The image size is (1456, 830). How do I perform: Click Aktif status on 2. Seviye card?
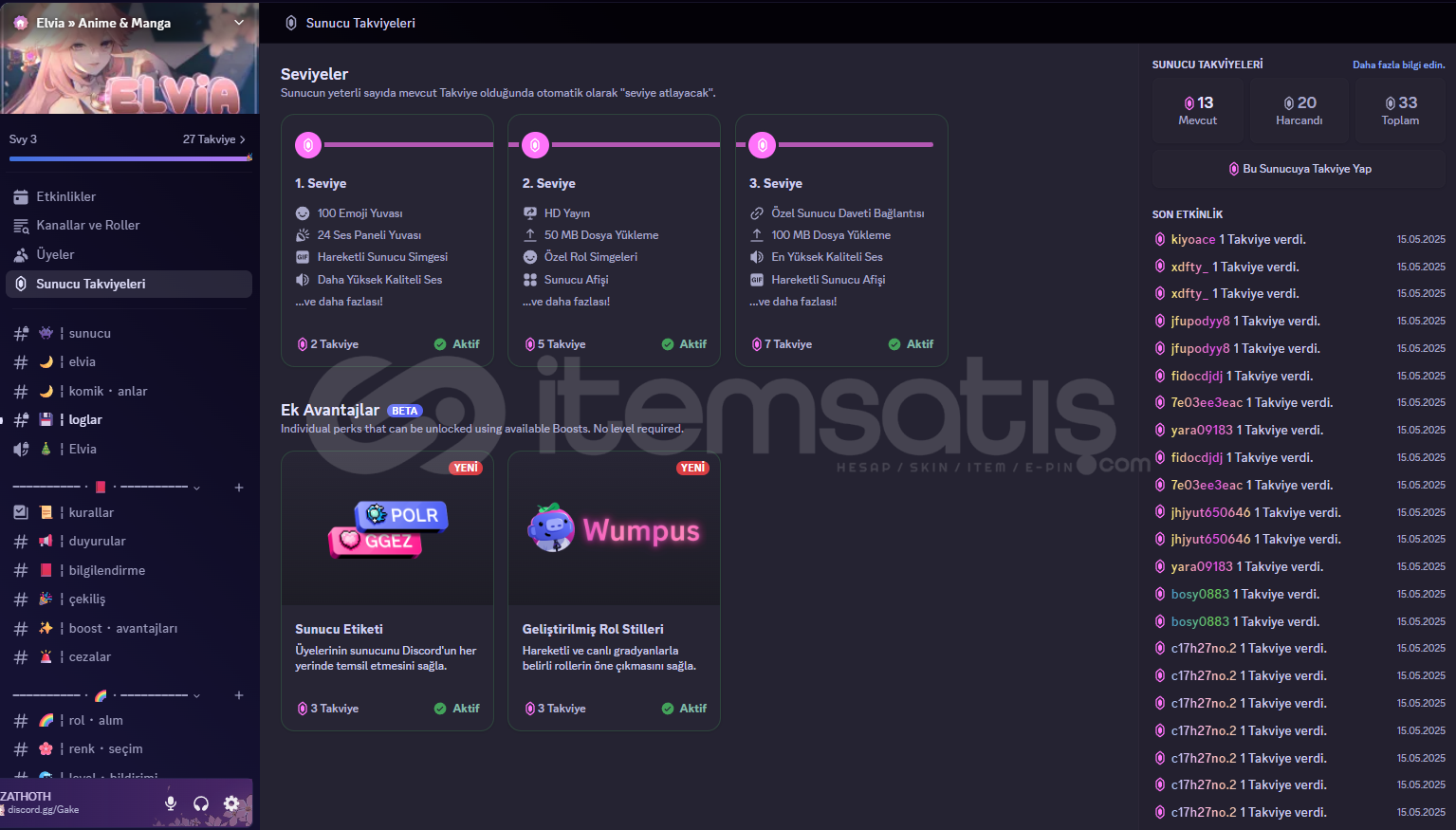click(684, 344)
